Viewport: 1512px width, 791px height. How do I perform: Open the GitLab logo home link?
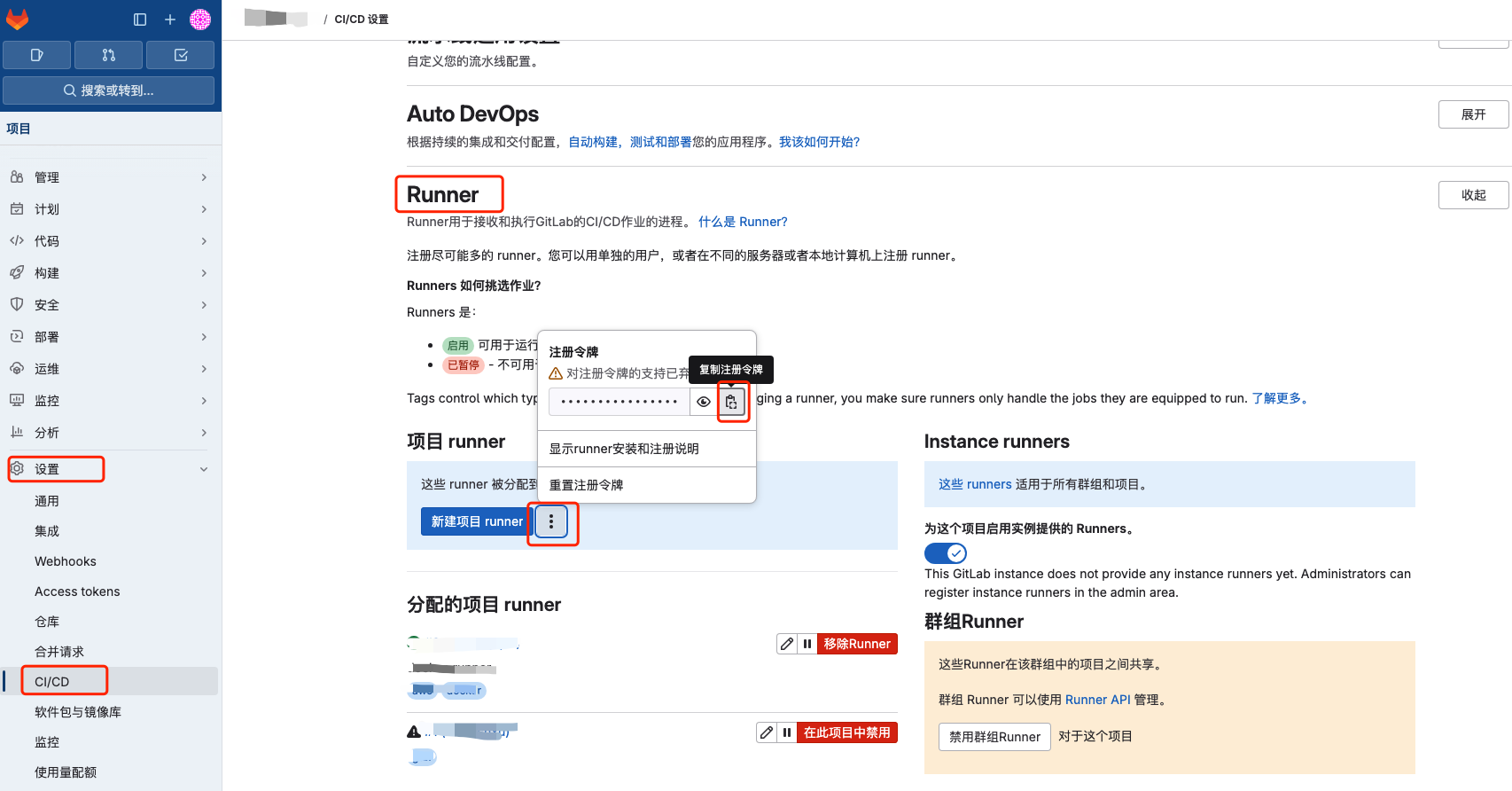coord(18,19)
